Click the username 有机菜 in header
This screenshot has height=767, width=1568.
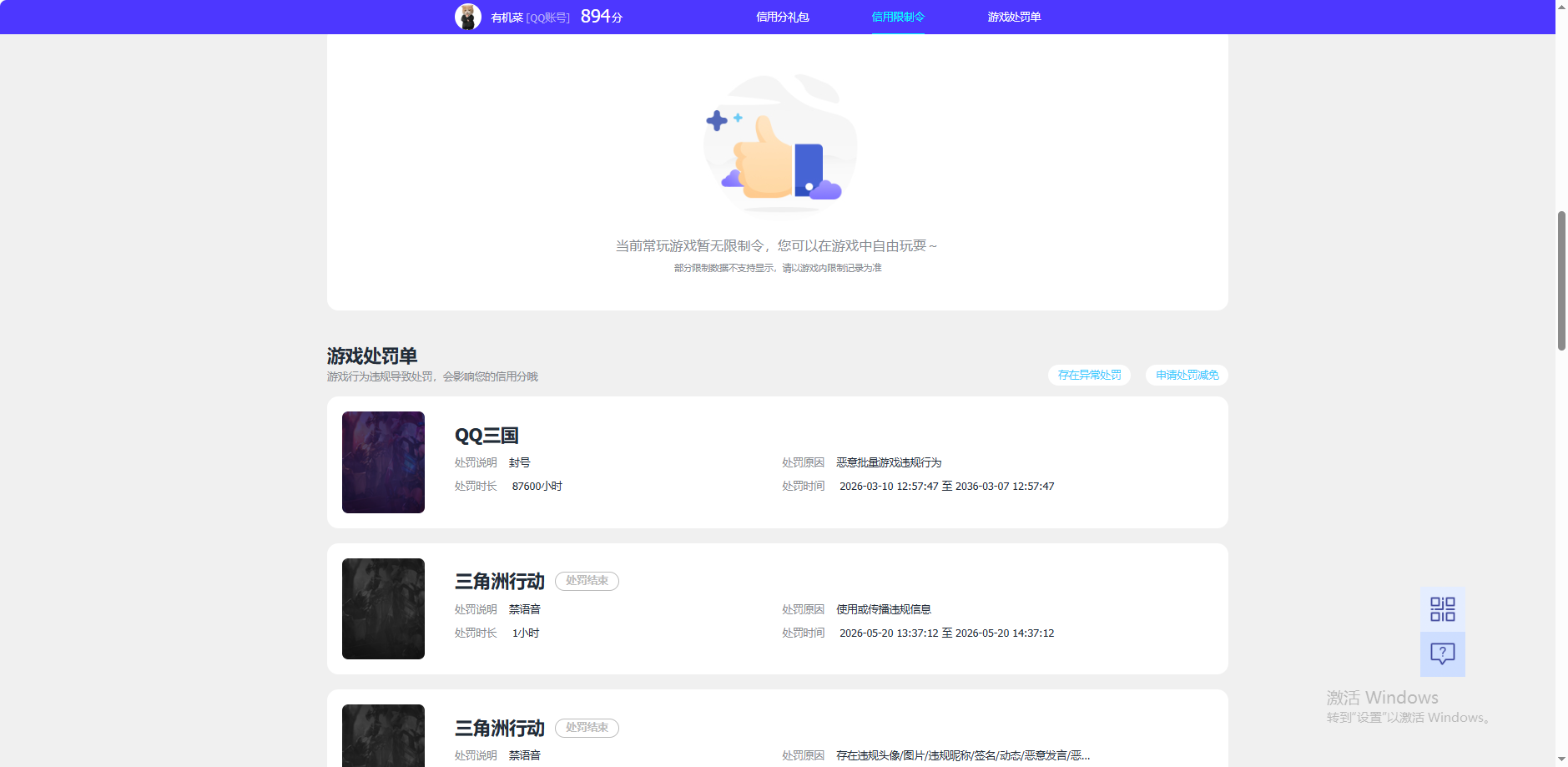coord(507,18)
